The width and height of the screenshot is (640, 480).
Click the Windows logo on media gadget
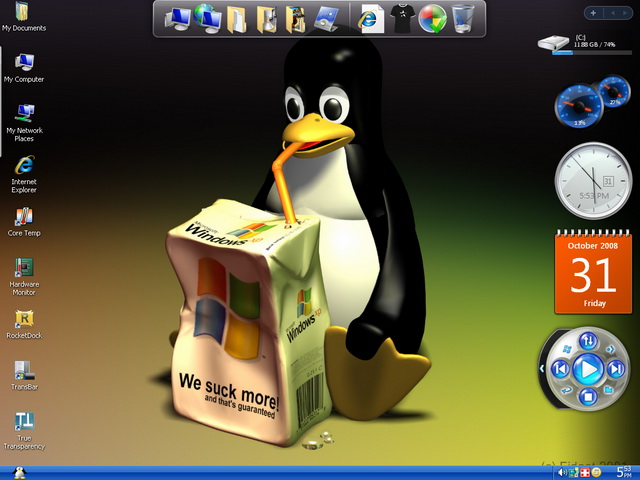[567, 349]
